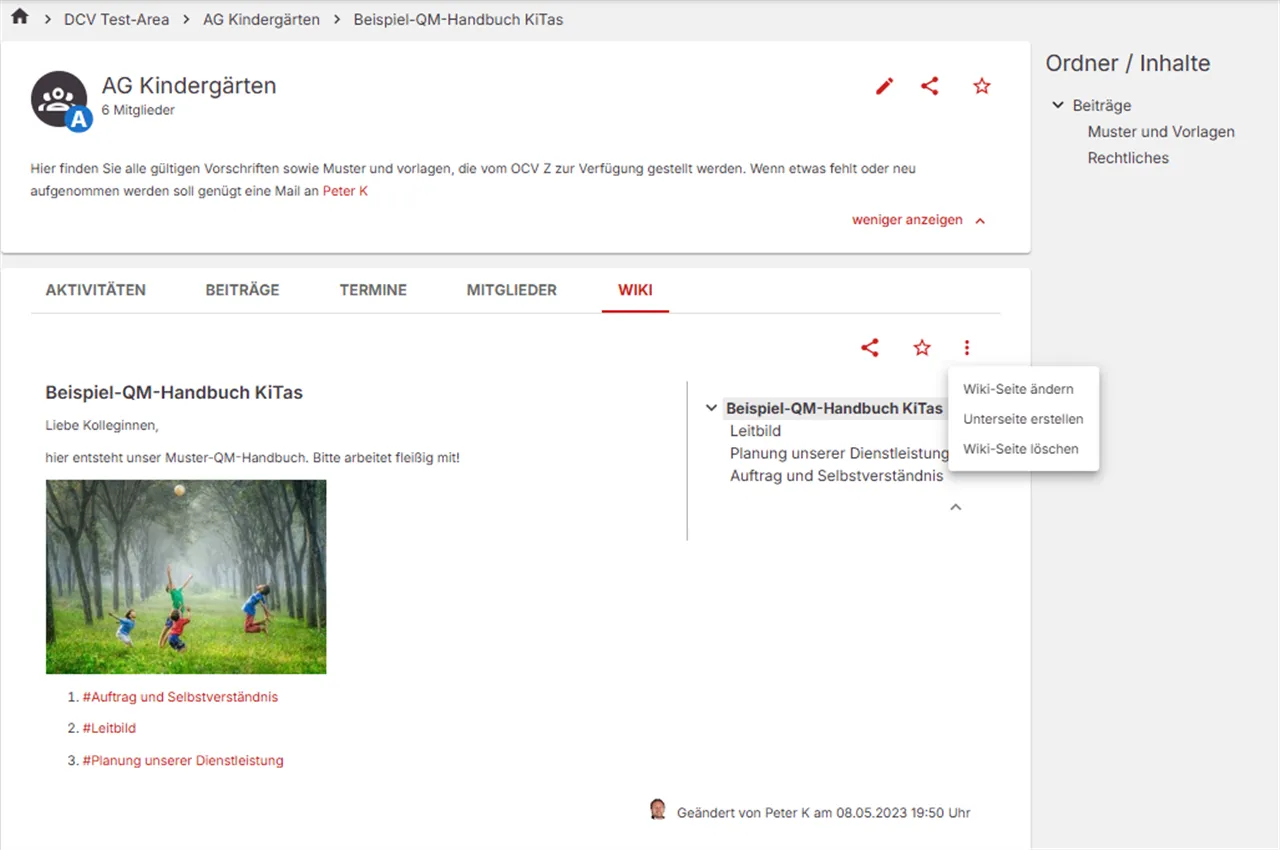The height and width of the screenshot is (850, 1280).
Task: Select the Wiki tab
Action: [635, 290]
